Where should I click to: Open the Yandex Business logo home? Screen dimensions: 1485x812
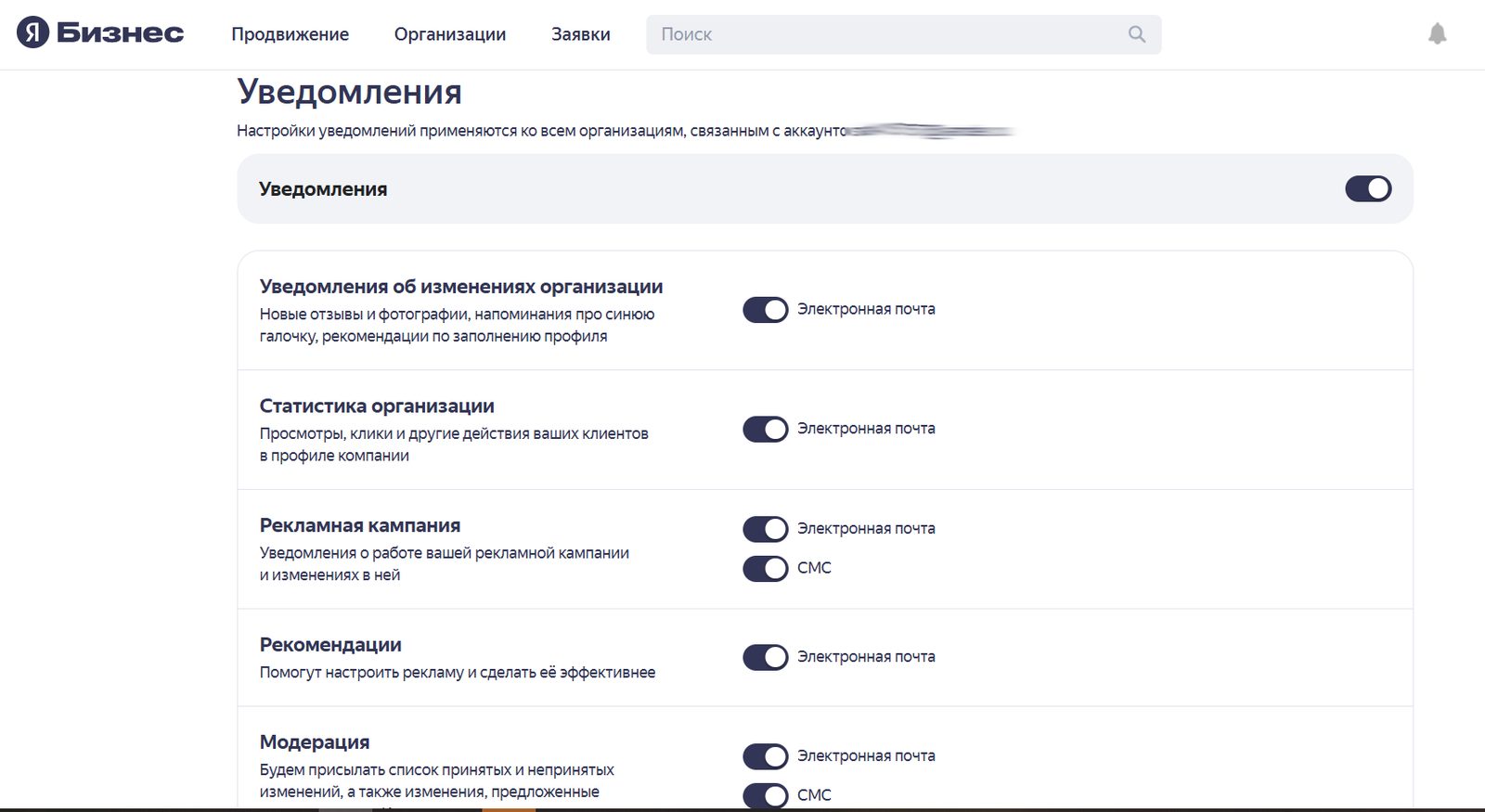point(100,33)
